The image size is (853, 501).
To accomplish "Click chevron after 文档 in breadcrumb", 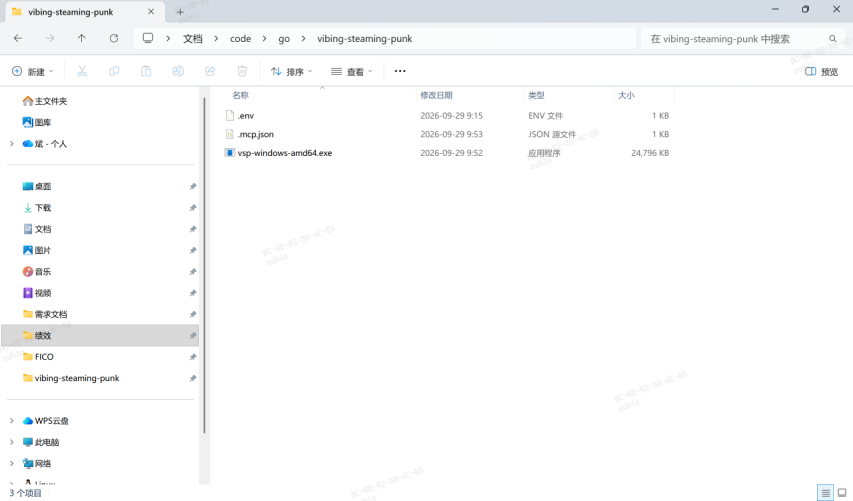I will pos(217,39).
